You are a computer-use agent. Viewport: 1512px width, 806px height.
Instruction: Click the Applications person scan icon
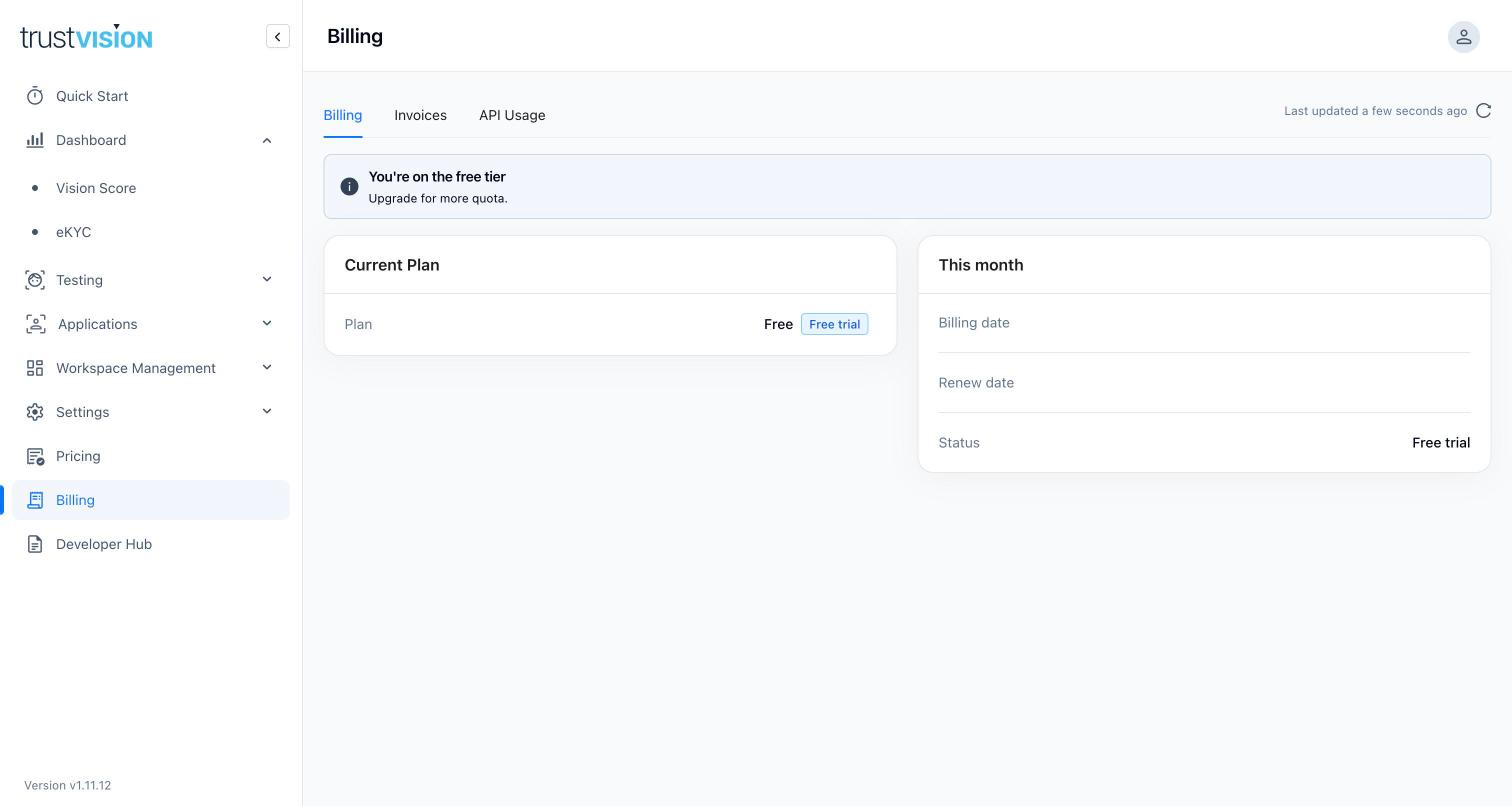pos(35,324)
